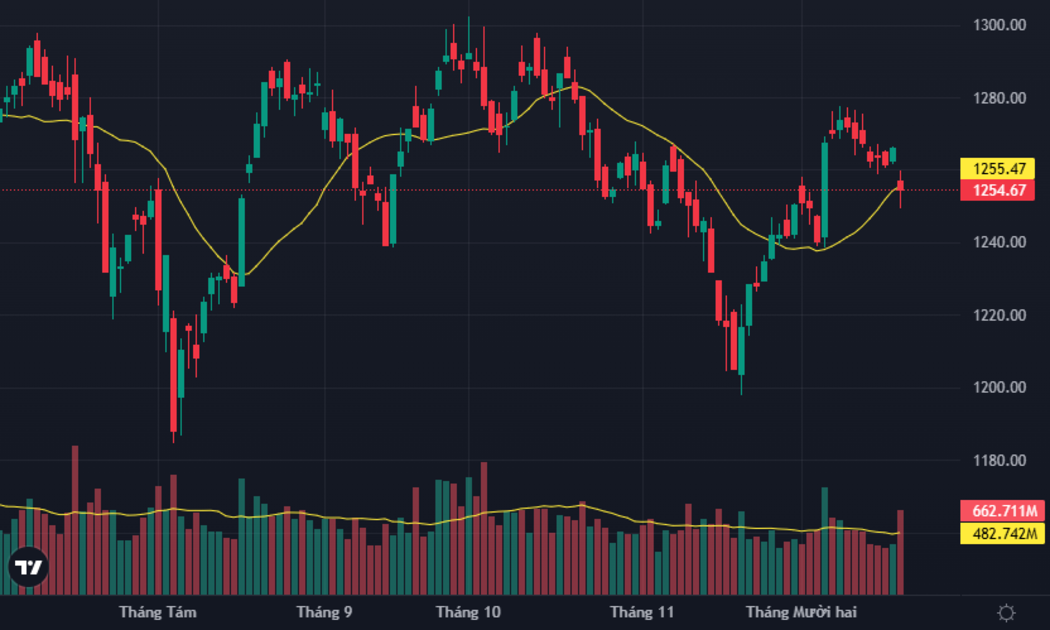Click the TradingView logo icon

click(28, 568)
